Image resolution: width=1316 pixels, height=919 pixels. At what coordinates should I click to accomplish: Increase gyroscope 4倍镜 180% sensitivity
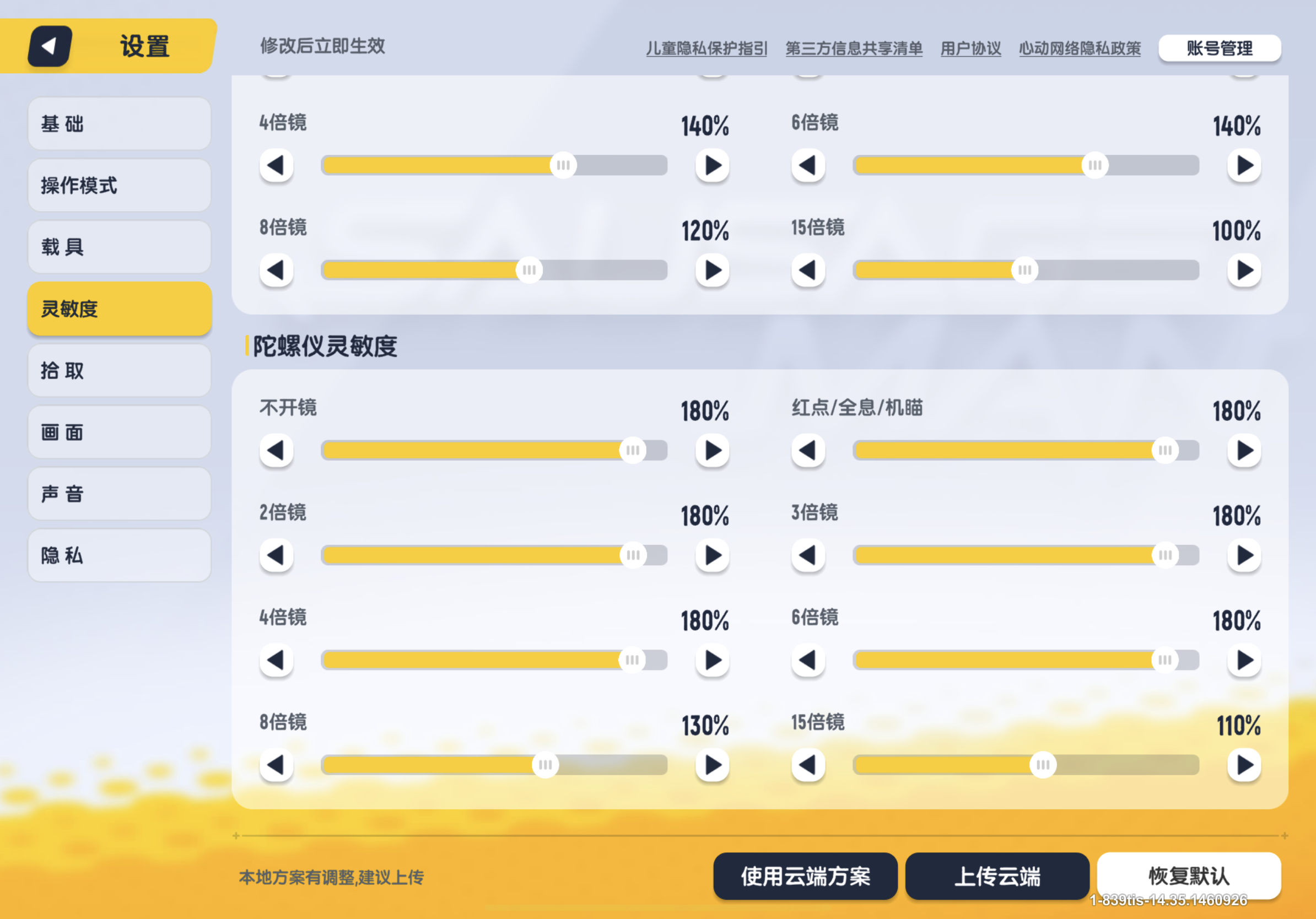tap(713, 660)
